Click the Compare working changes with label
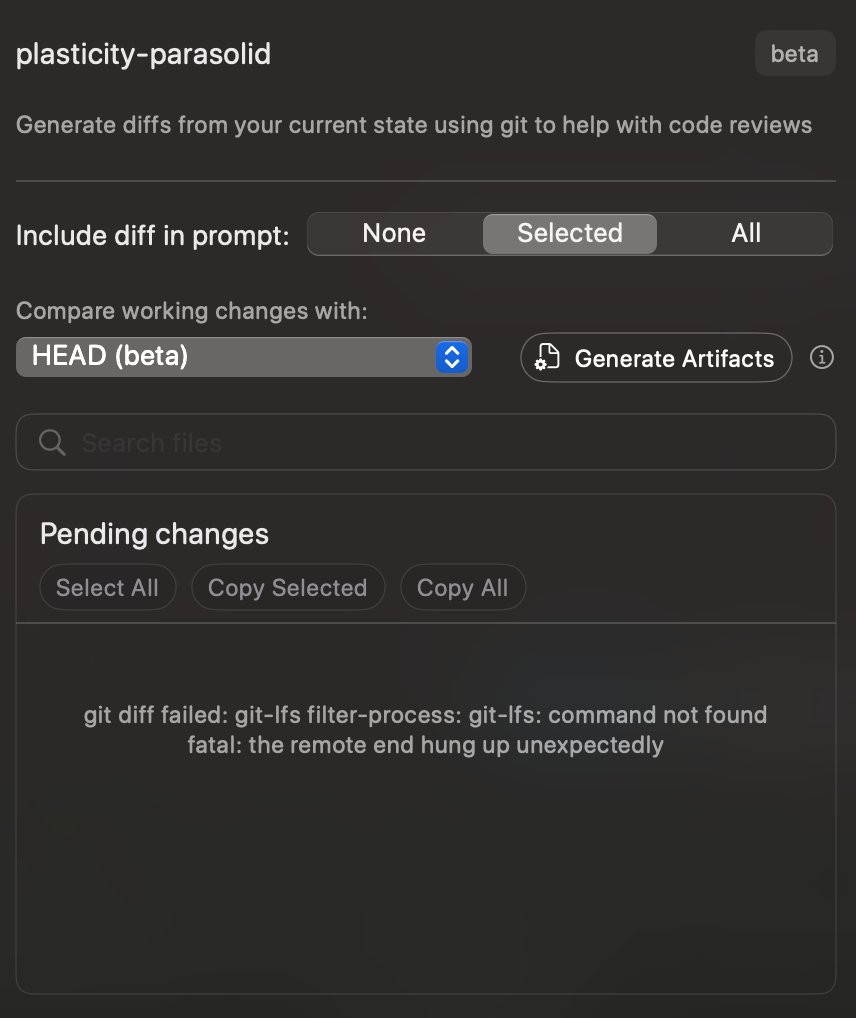This screenshot has width=856, height=1018. (192, 311)
